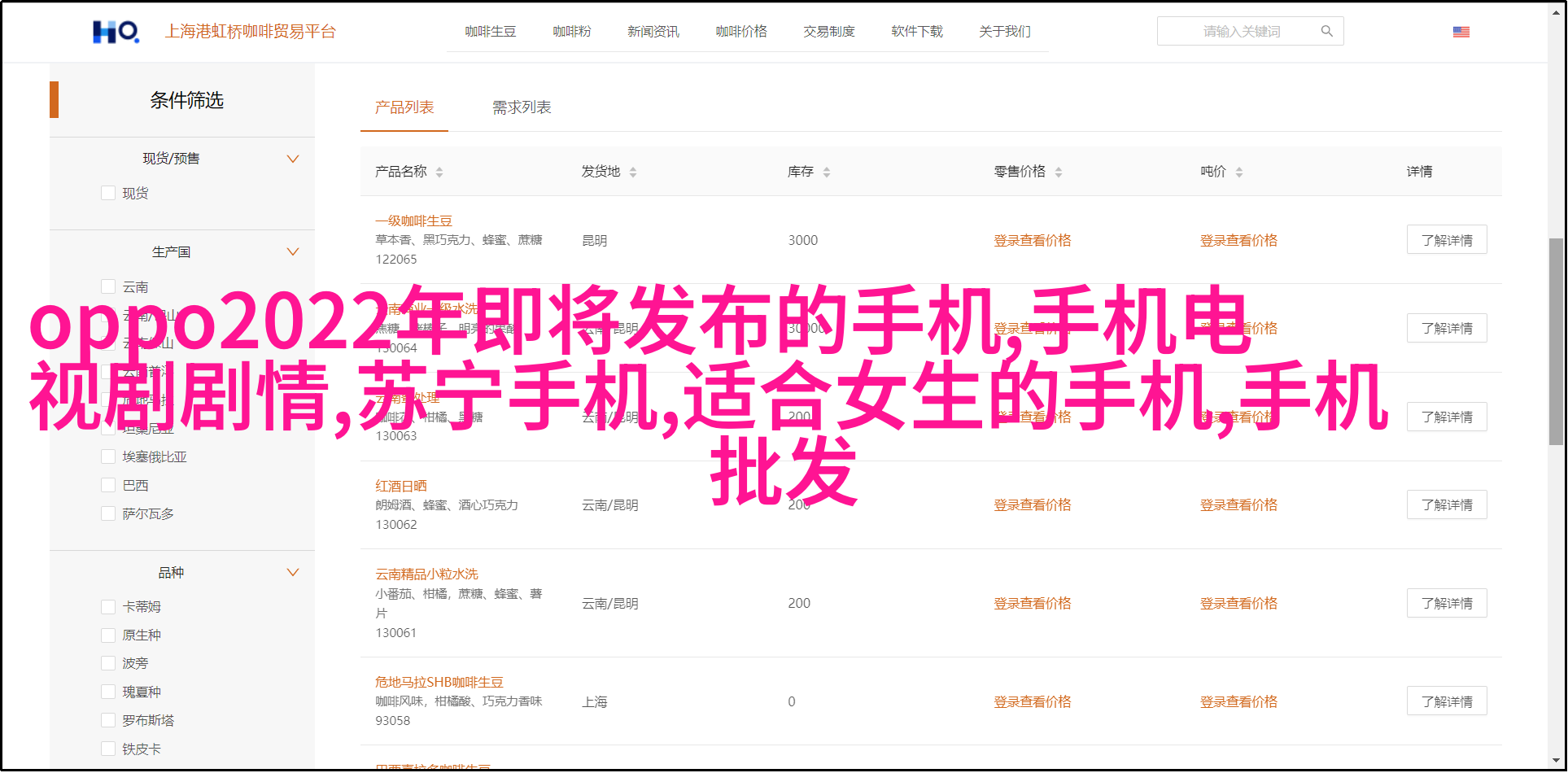Click ton-price 登录查看价格 for 一级咖啡生豆
The image size is (1568, 773).
click(x=1238, y=240)
